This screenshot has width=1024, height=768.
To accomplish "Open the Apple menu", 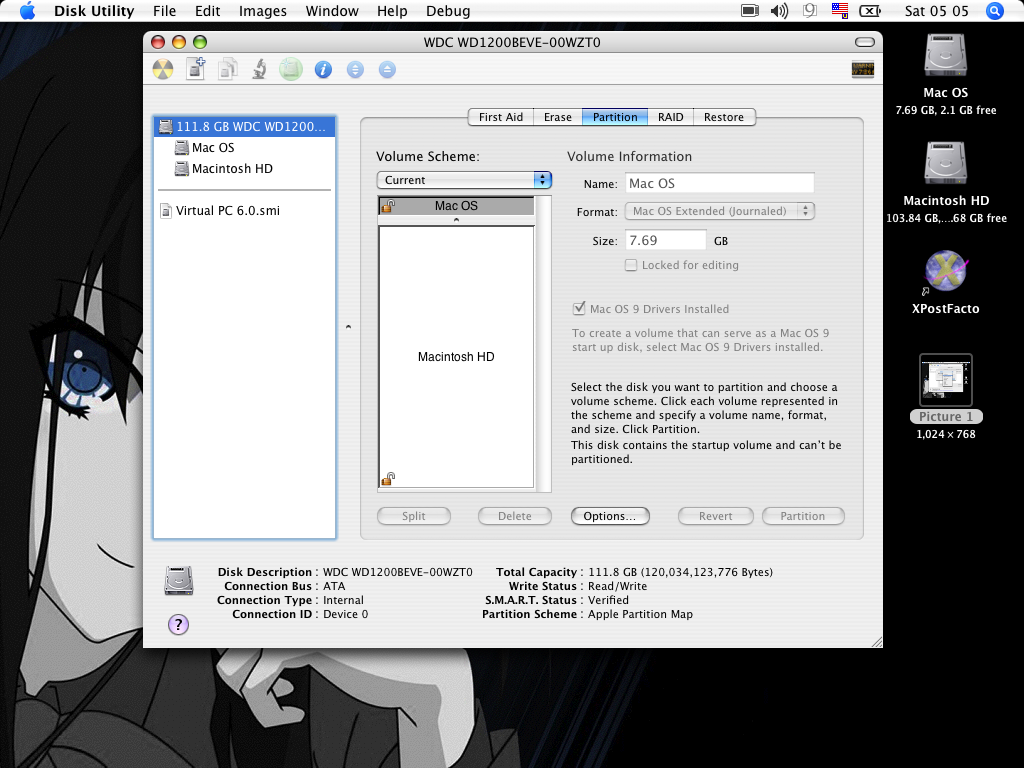I will coord(27,11).
